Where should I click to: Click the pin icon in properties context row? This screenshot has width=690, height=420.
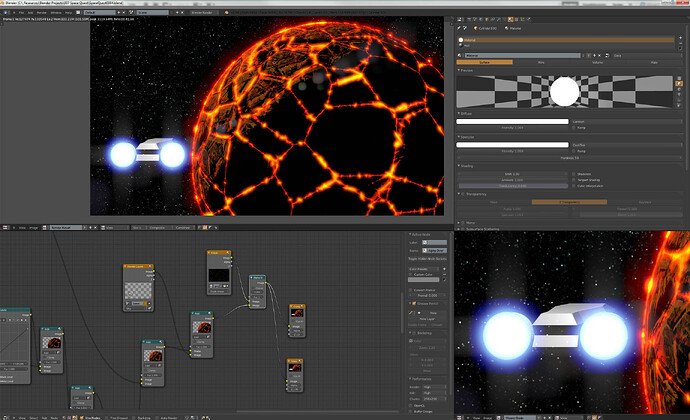click(459, 28)
